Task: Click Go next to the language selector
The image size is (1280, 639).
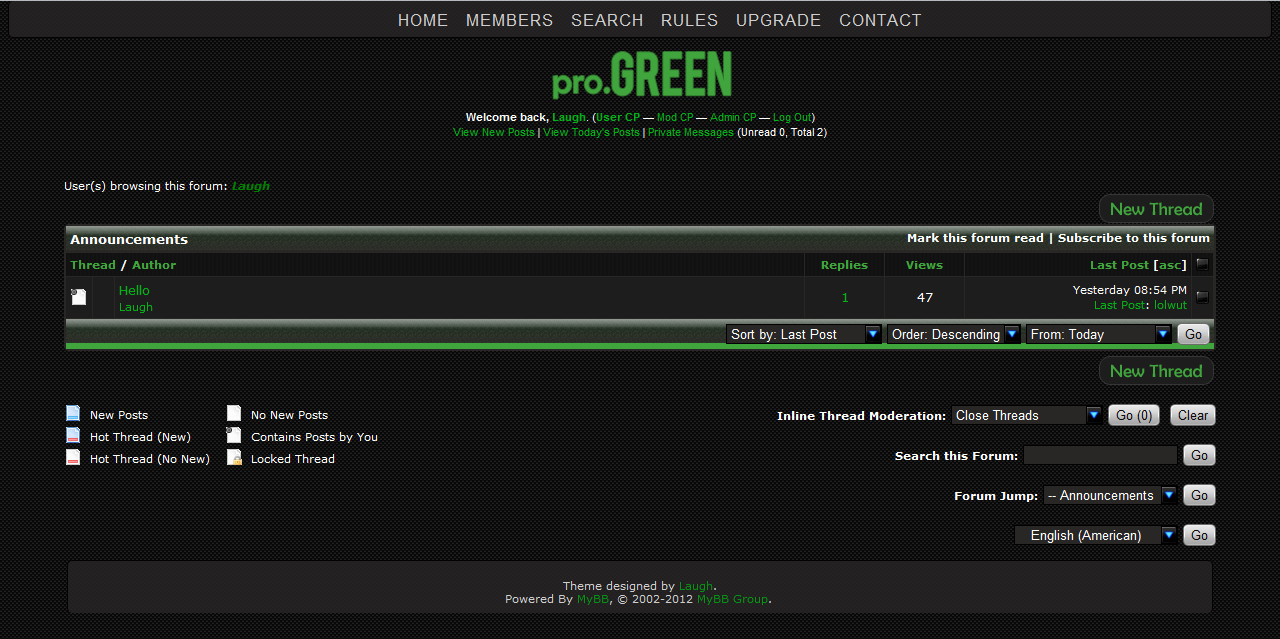Action: point(1199,535)
